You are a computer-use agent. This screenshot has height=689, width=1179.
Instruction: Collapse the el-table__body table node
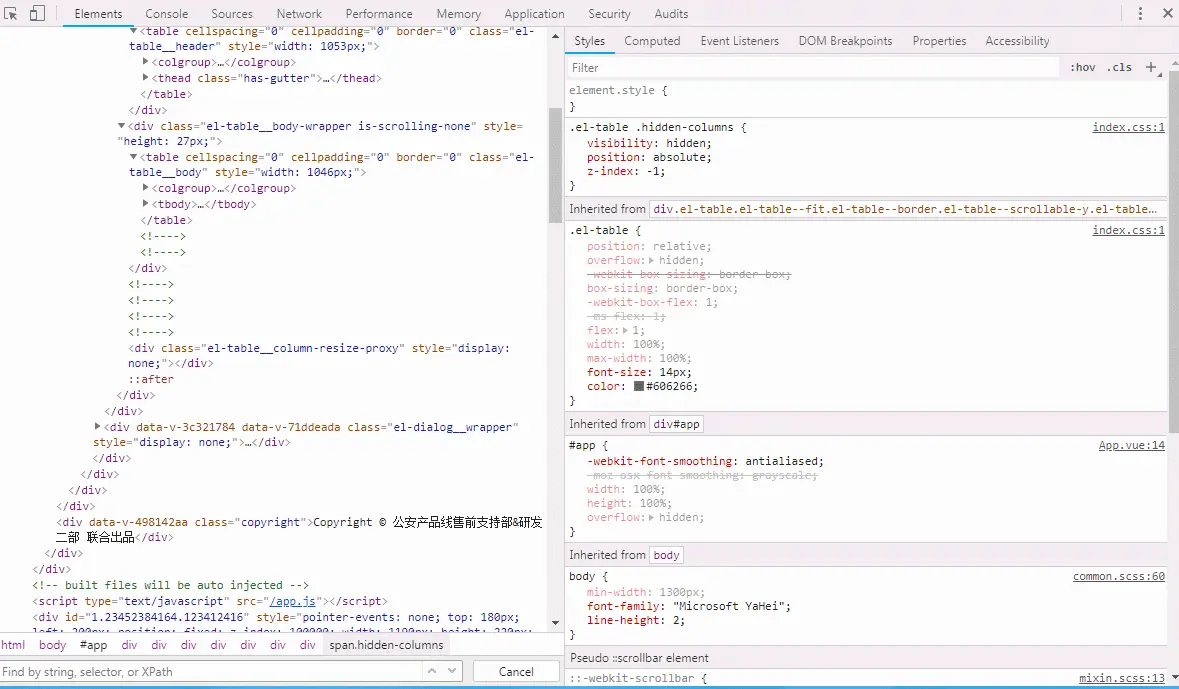(x=133, y=156)
